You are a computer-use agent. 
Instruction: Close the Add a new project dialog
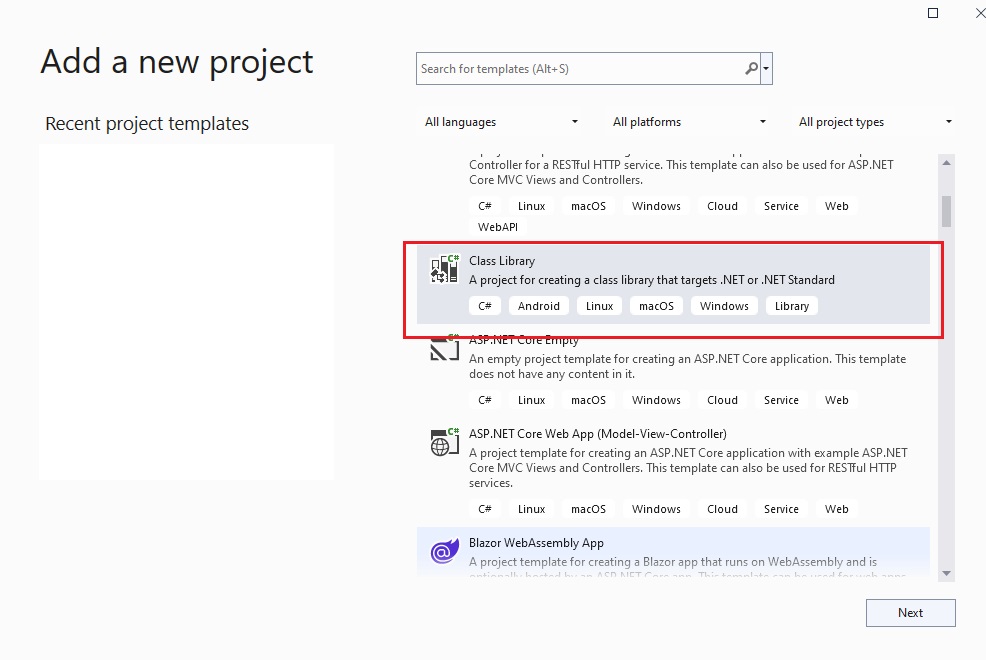tap(980, 13)
